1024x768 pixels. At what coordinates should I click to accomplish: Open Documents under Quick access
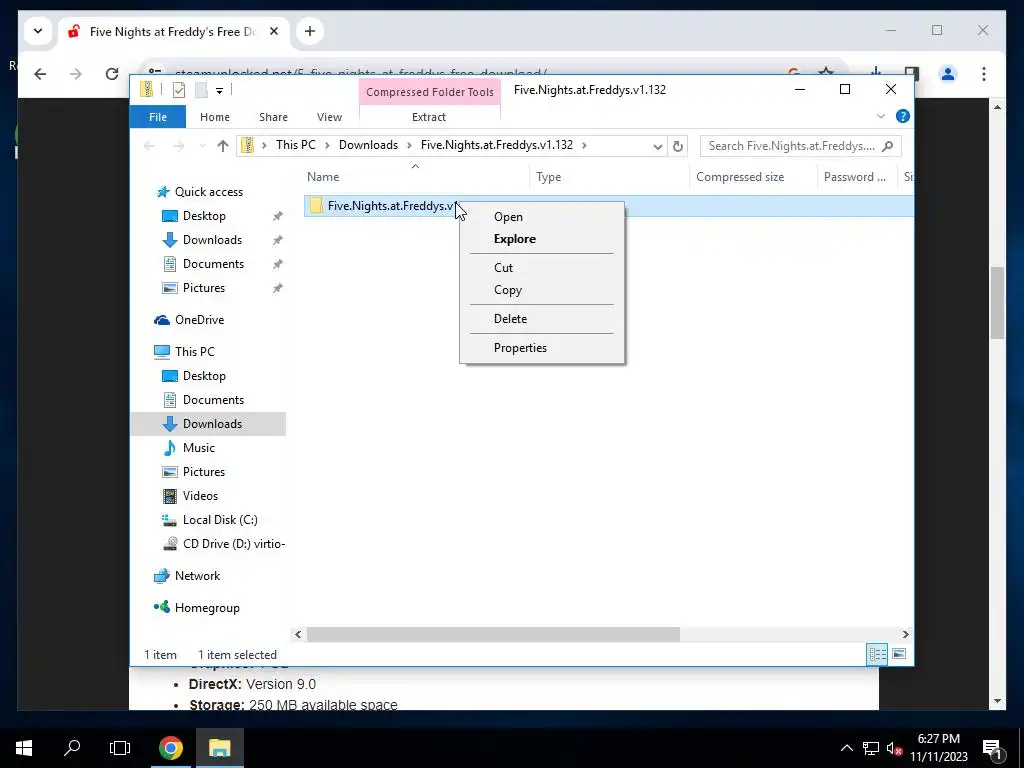point(213,264)
